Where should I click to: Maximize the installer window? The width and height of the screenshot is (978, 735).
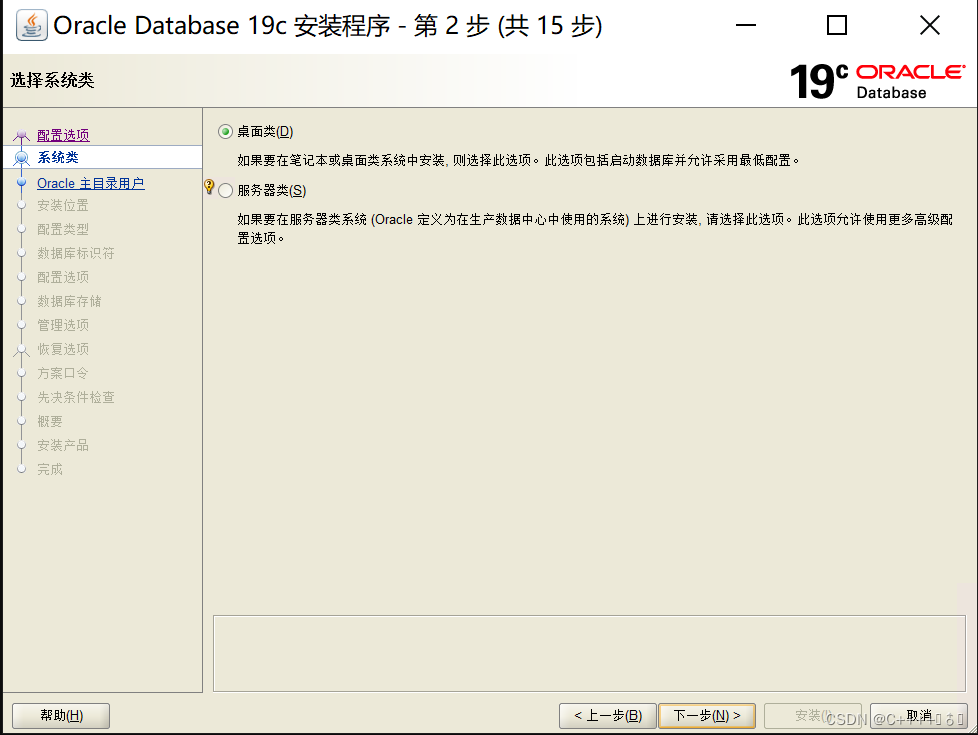(836, 26)
